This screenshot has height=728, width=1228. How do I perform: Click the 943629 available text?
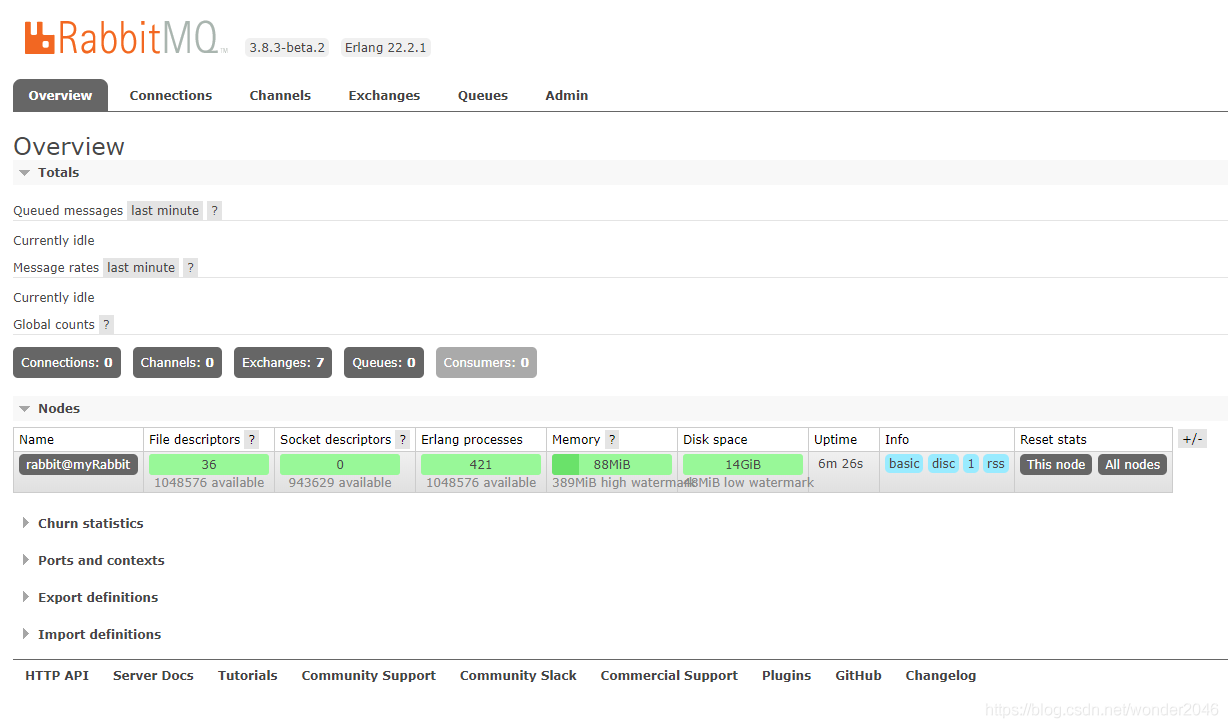tap(340, 483)
